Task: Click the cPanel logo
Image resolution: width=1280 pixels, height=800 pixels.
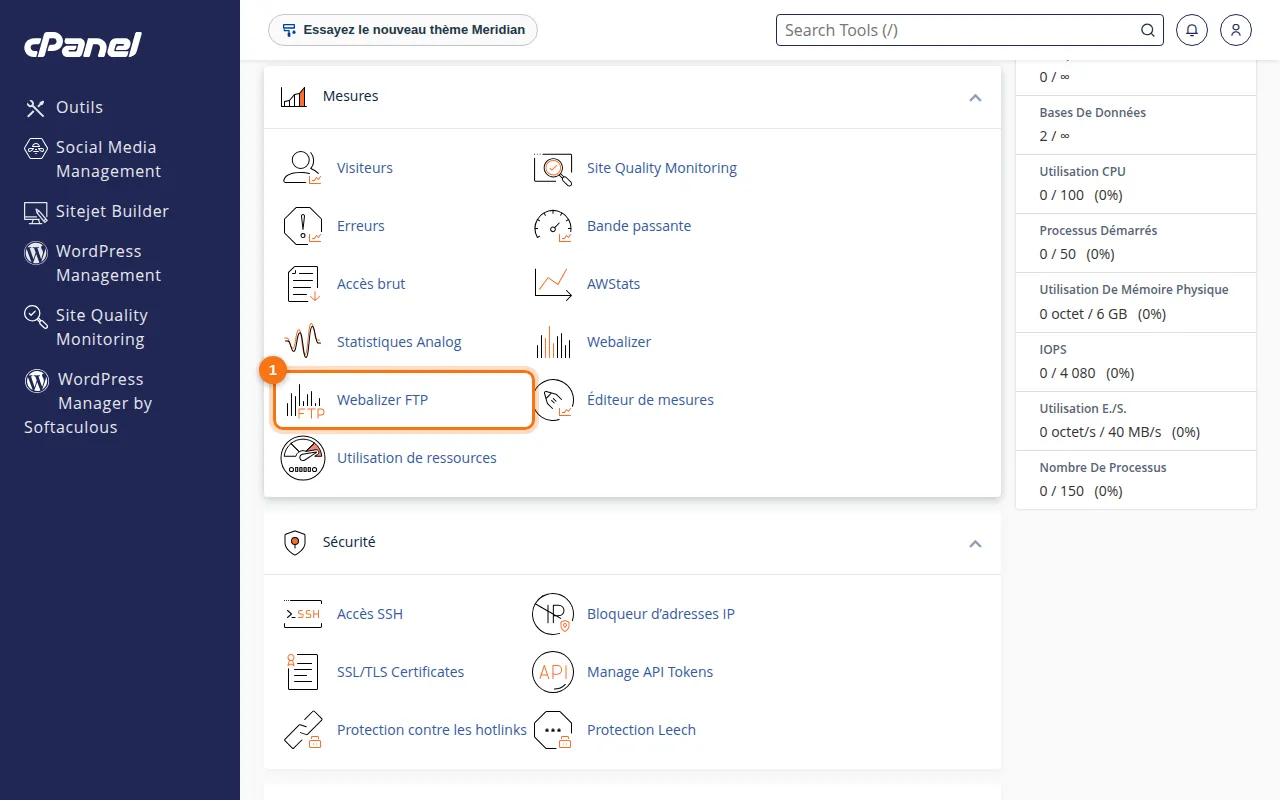Action: click(83, 45)
